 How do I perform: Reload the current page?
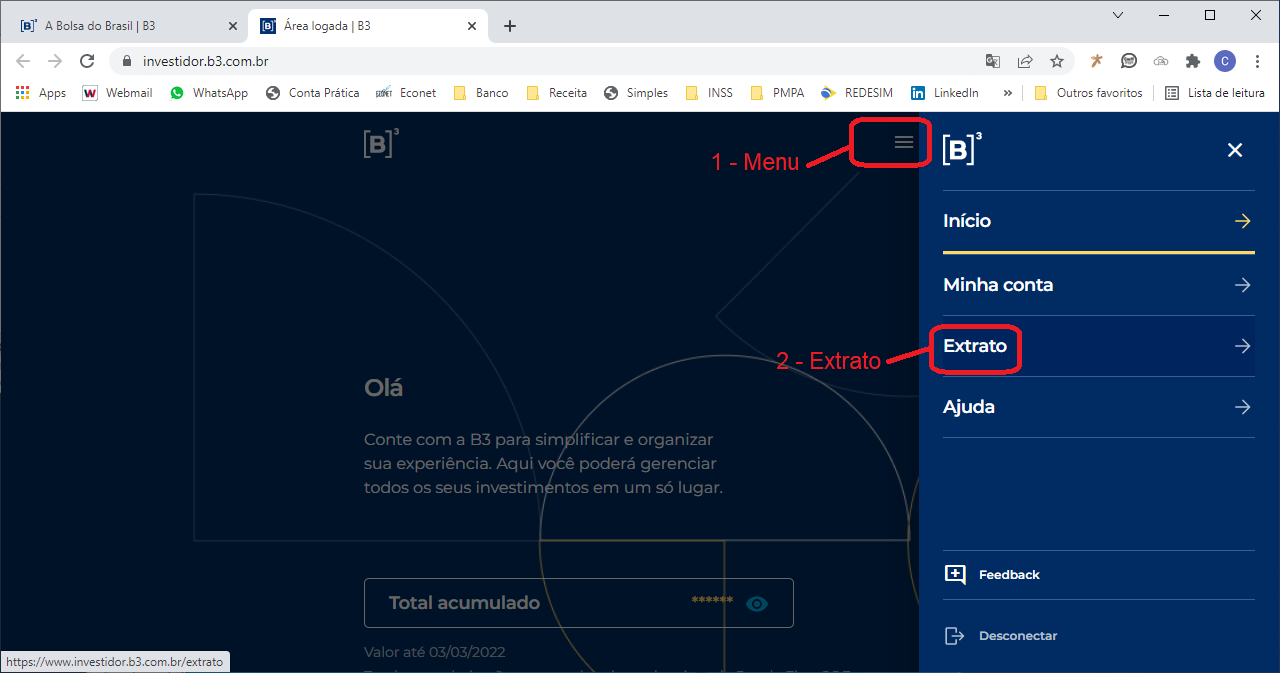click(x=87, y=61)
